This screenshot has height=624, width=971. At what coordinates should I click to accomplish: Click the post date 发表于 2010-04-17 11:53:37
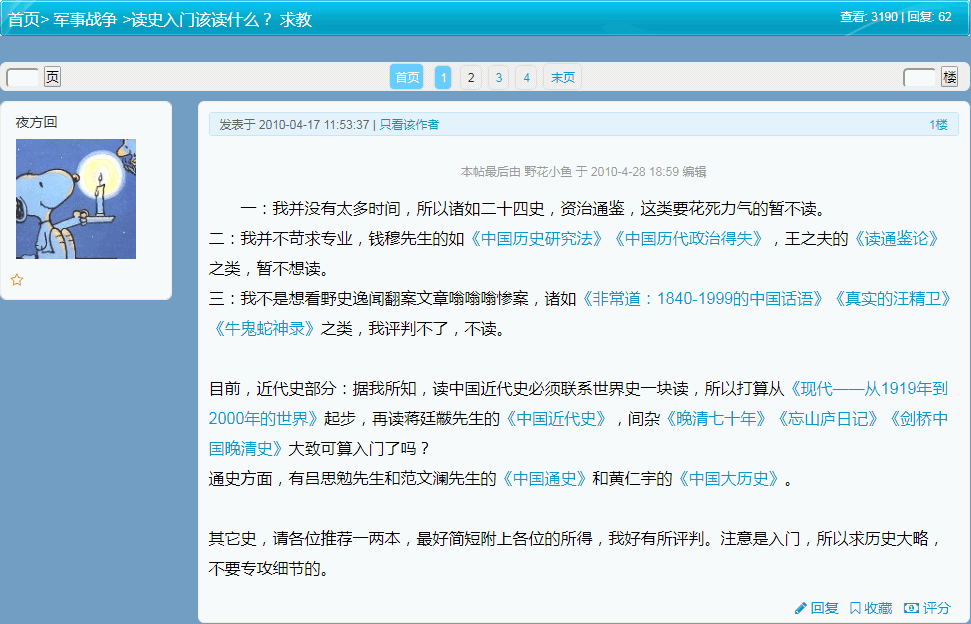[x=294, y=124]
